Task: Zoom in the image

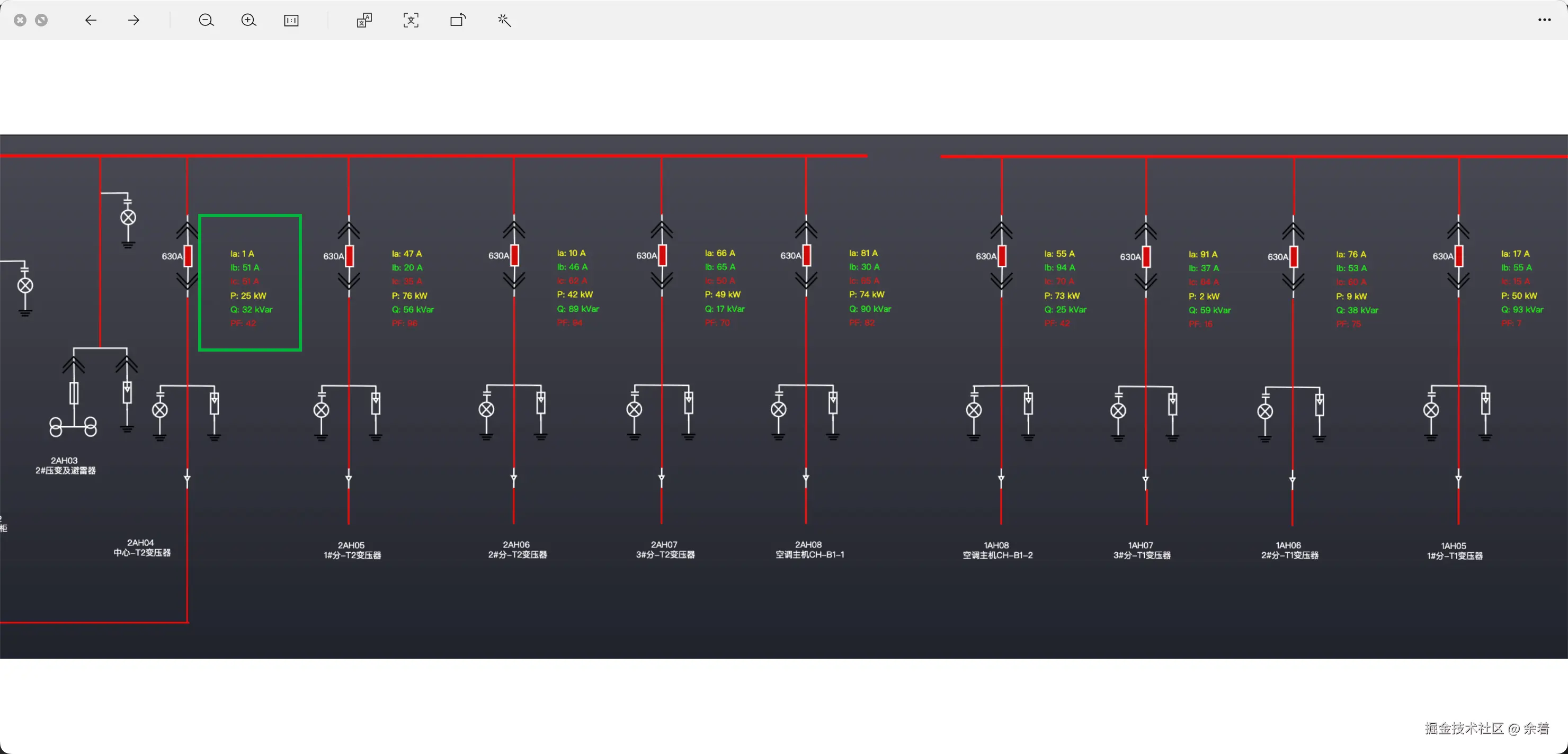Action: point(248,20)
